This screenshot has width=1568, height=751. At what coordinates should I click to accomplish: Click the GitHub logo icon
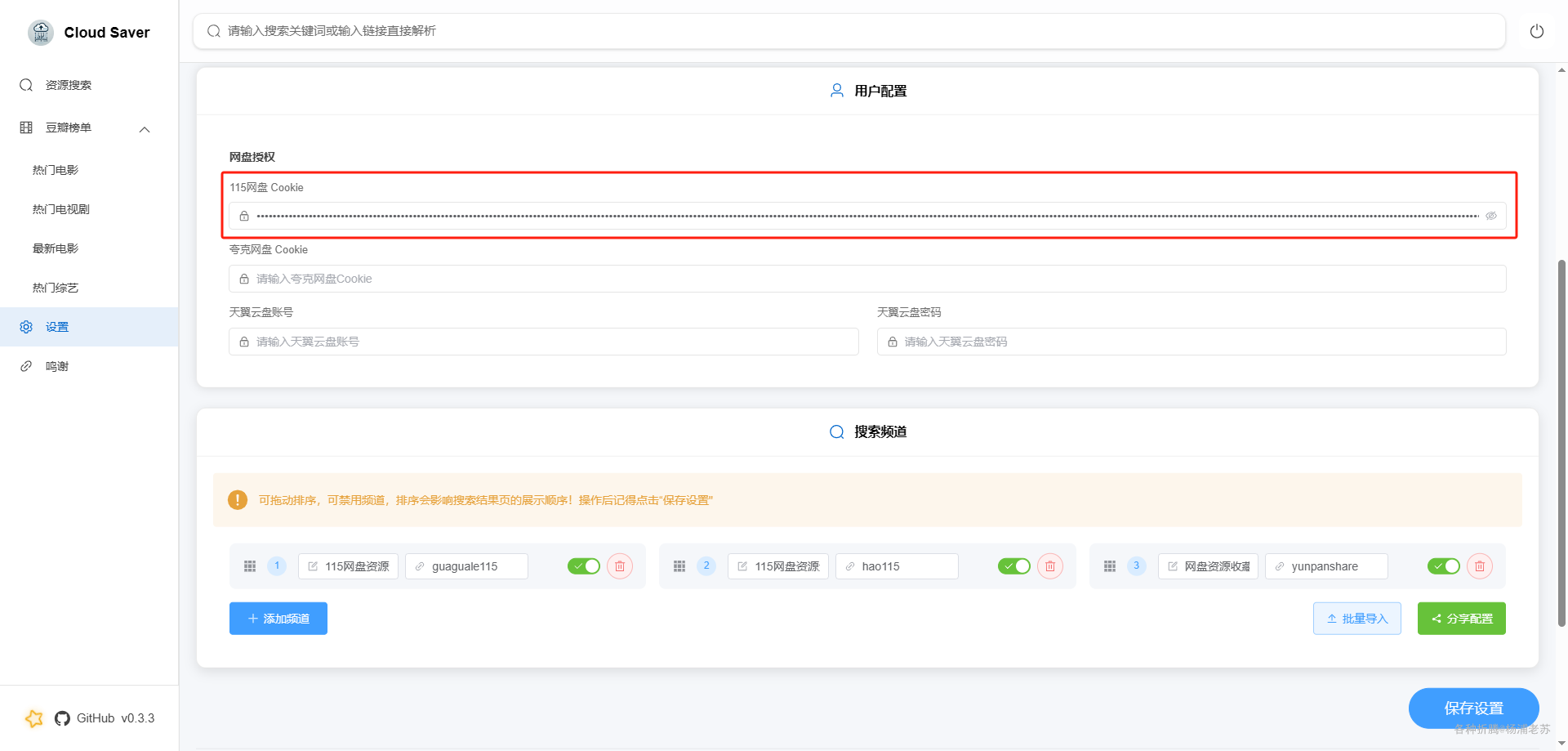(62, 718)
